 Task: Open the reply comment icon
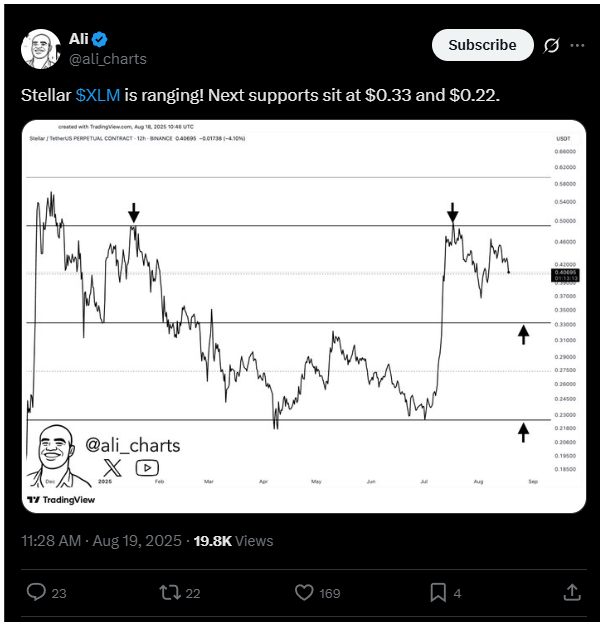coord(36,592)
